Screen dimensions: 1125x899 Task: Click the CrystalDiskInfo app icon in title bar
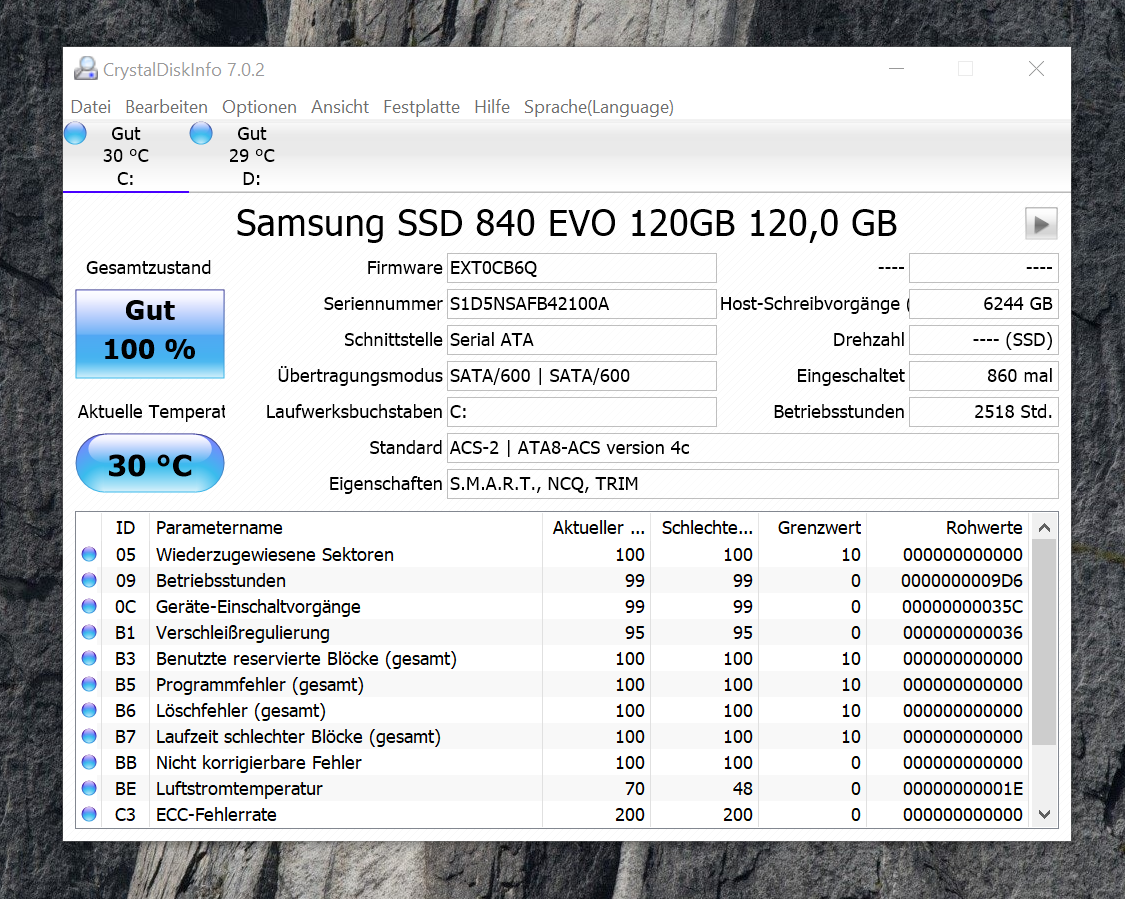click(86, 69)
